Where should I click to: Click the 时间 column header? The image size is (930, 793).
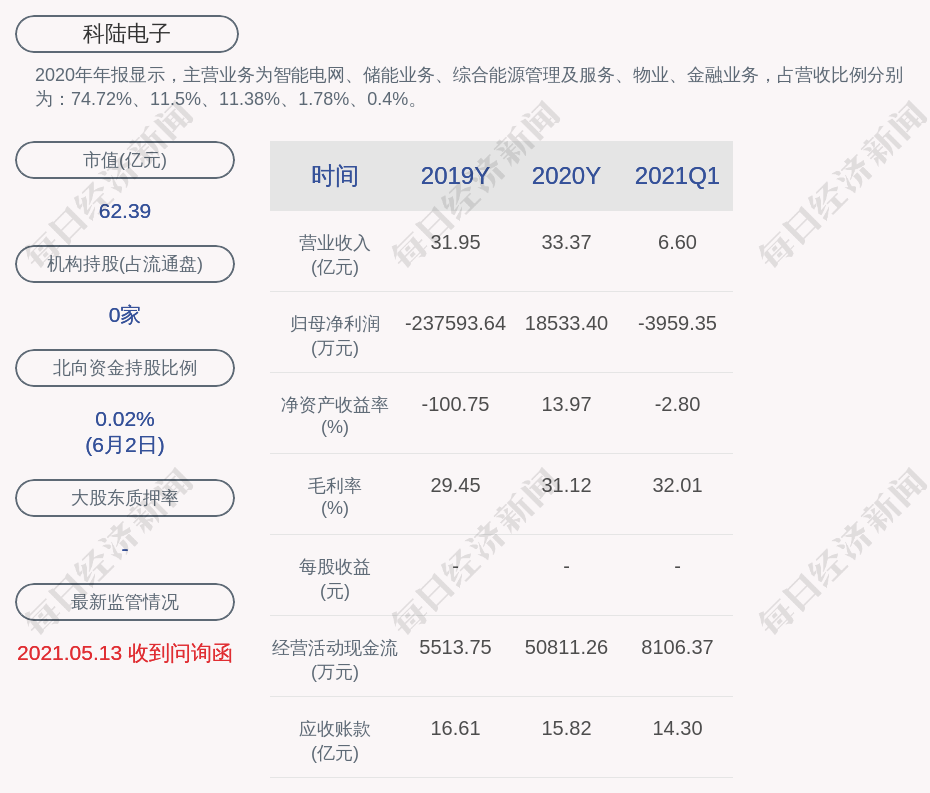point(335,176)
